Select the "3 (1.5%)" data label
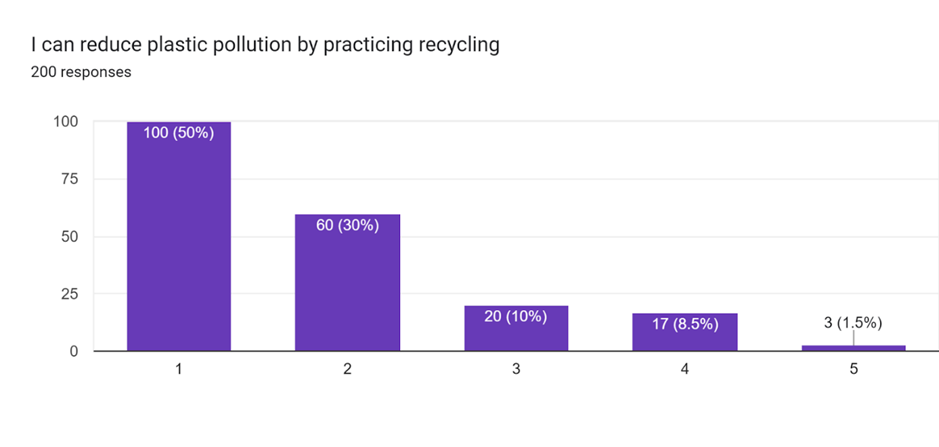This screenshot has height=447, width=939. coord(853,322)
